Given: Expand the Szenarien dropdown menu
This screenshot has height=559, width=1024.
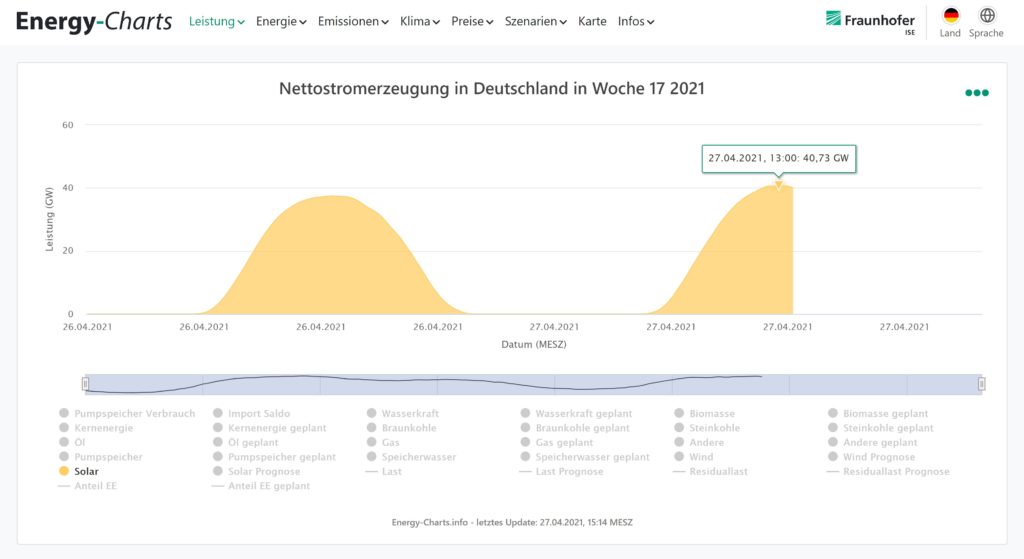Looking at the screenshot, I should (535, 21).
